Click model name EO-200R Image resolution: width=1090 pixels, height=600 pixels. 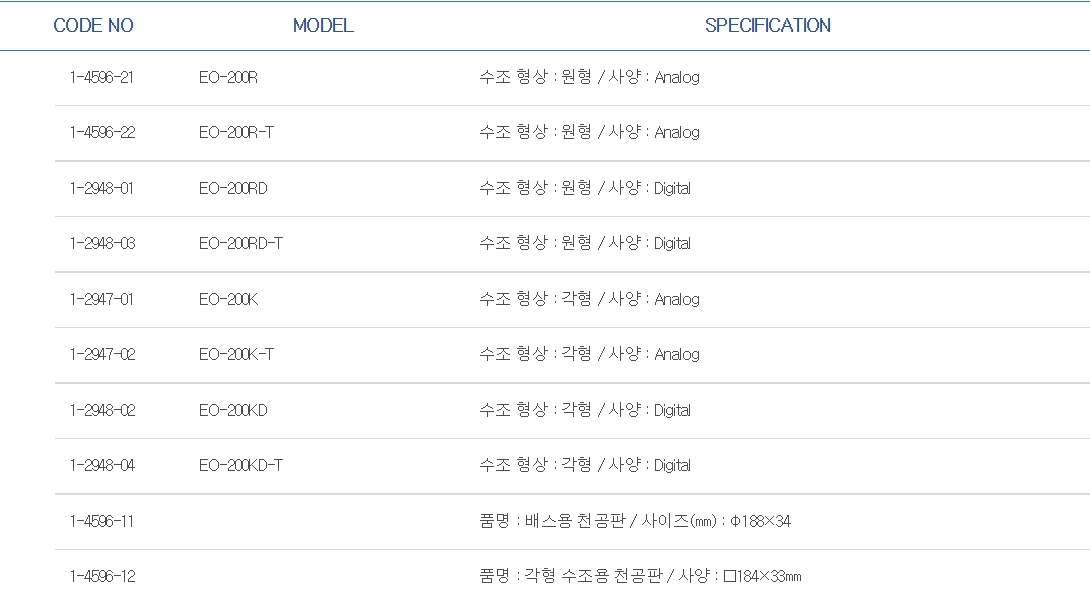click(228, 78)
